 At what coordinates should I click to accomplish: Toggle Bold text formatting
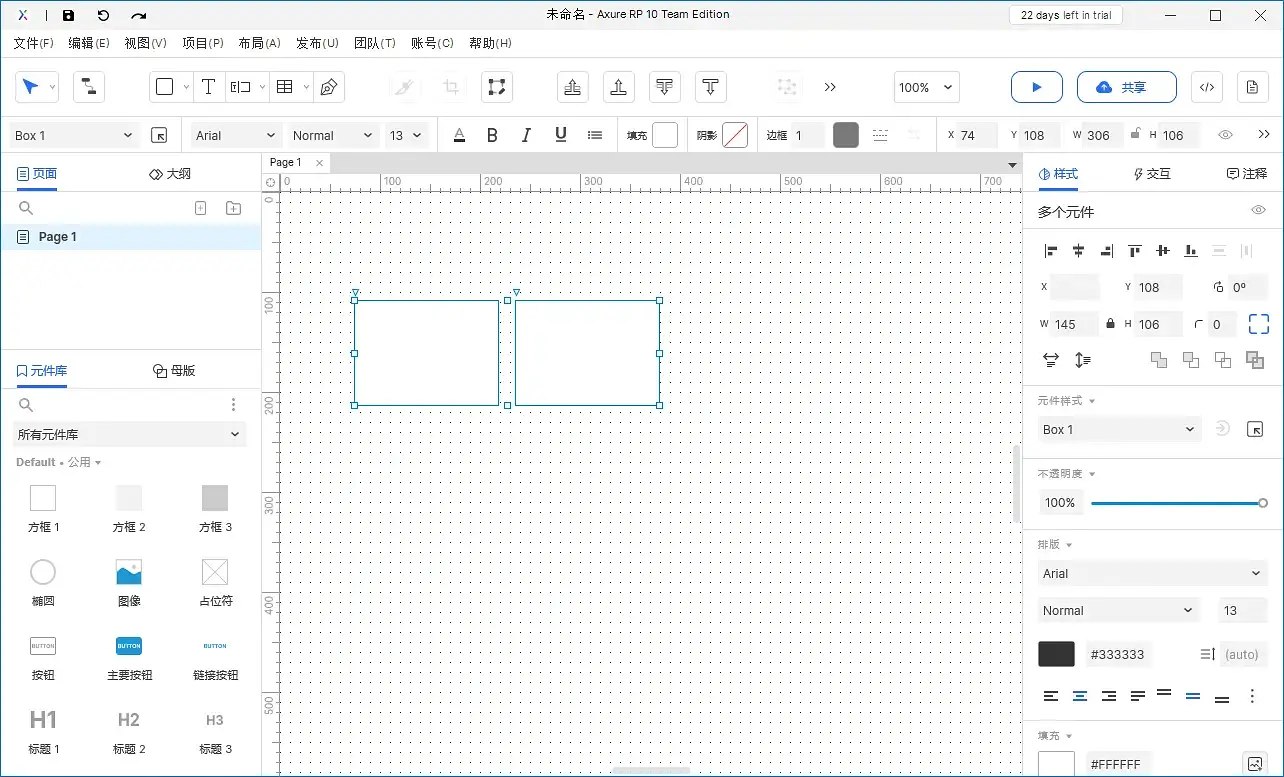point(492,135)
